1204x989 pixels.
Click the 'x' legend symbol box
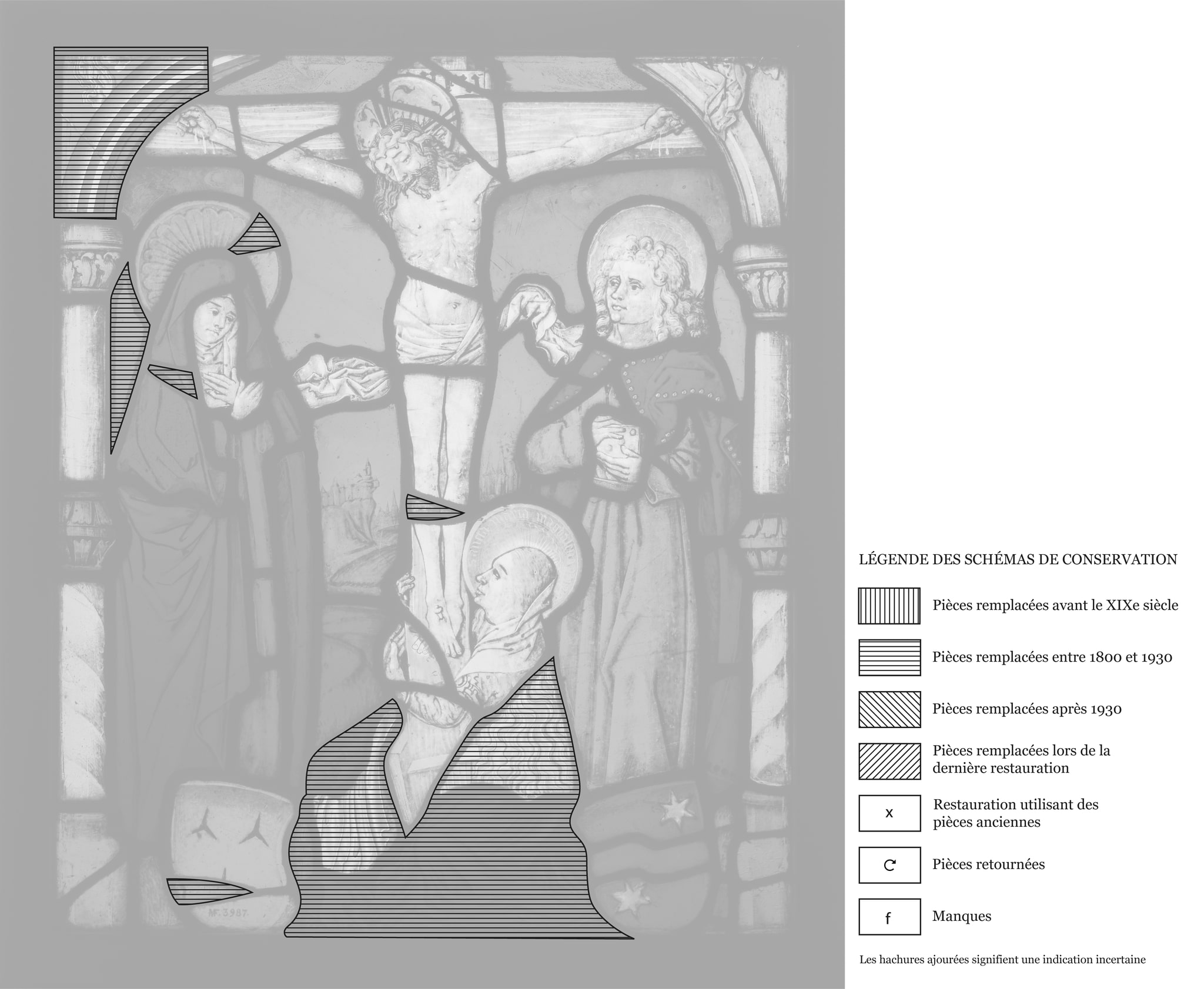point(889,813)
